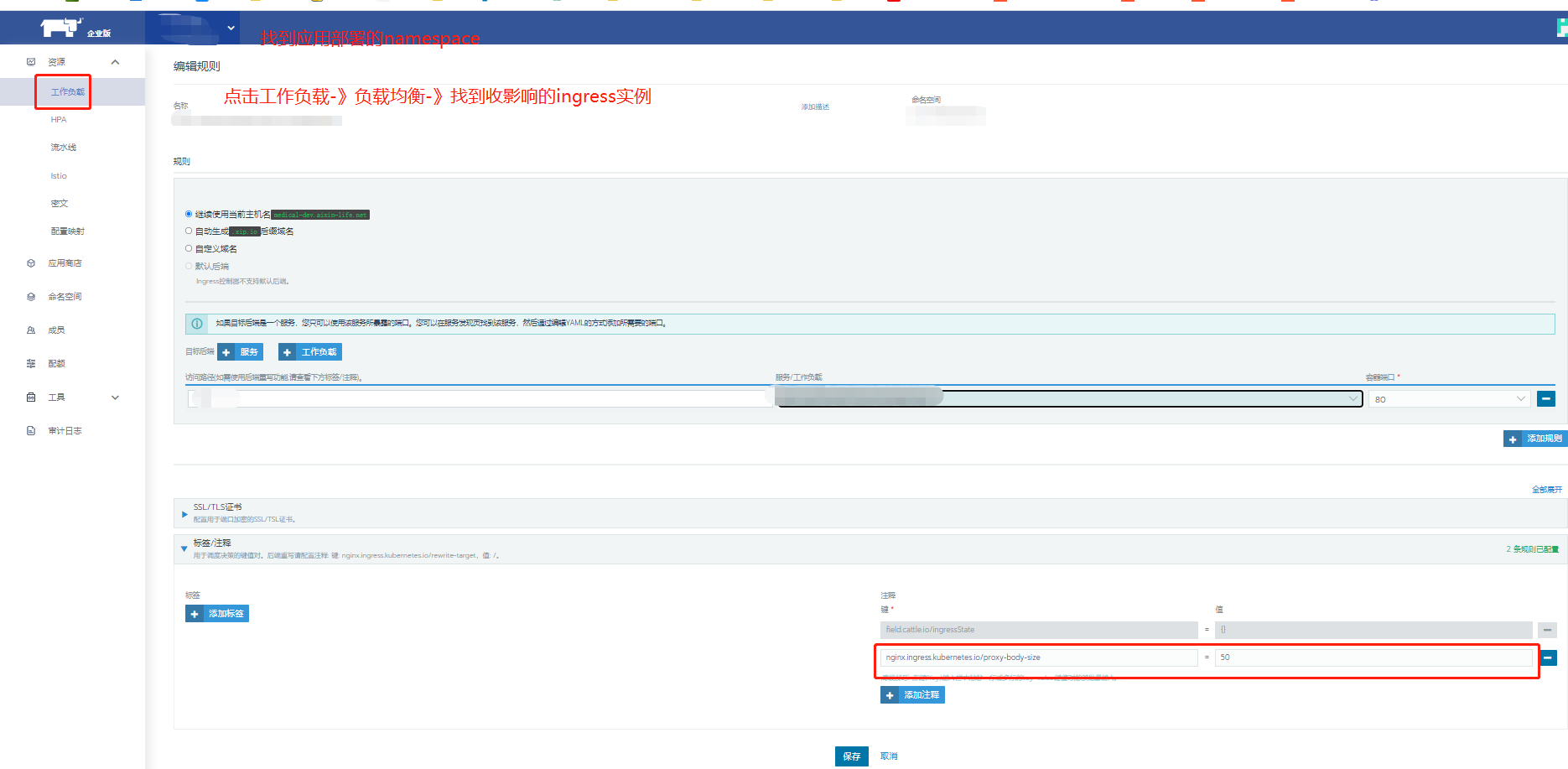Click the 添加规则 button
This screenshot has width=1568, height=769.
1534,438
